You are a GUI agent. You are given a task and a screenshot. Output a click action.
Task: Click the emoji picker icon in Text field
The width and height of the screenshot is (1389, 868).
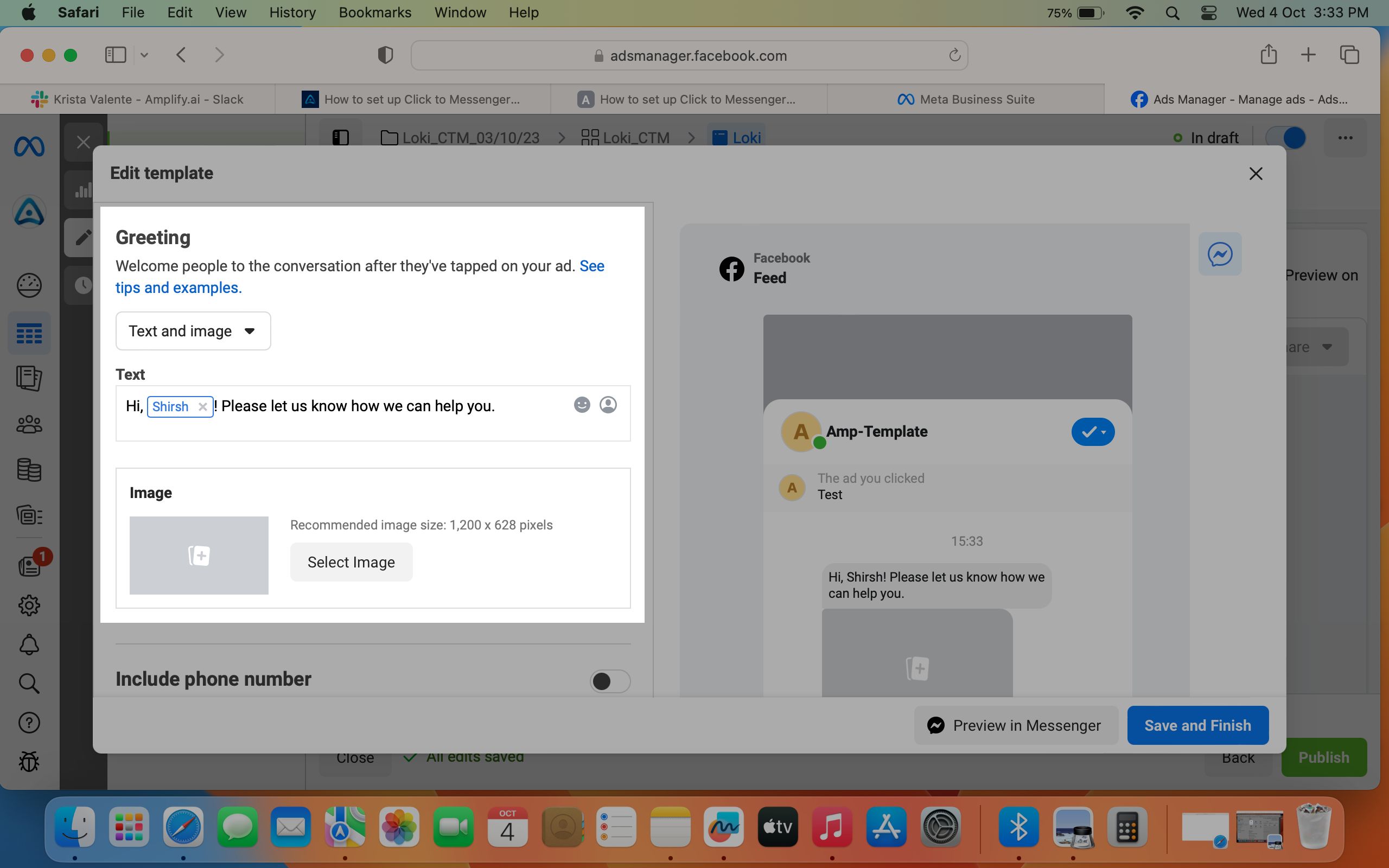[x=582, y=405]
